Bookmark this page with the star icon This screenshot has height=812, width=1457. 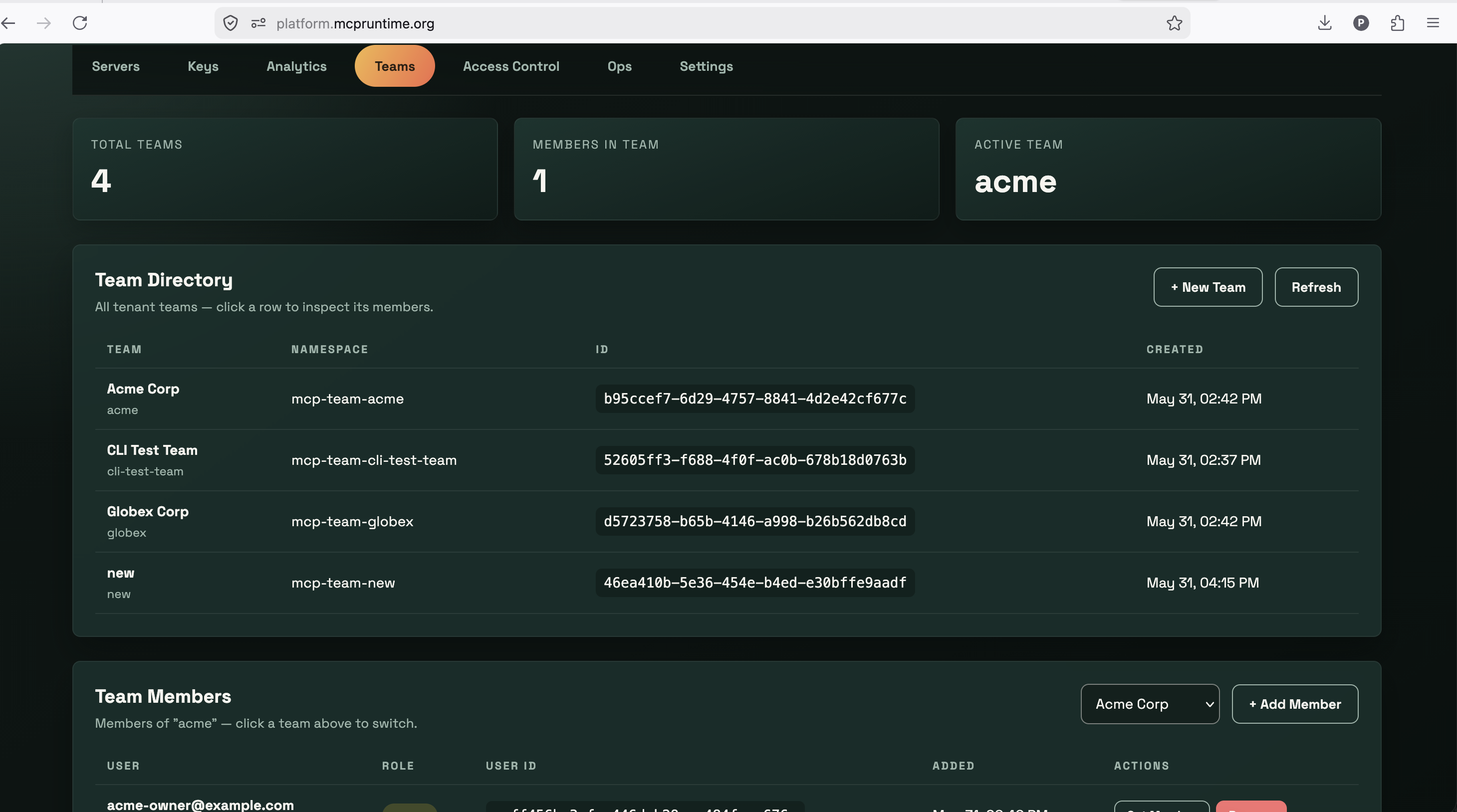pyautogui.click(x=1174, y=23)
